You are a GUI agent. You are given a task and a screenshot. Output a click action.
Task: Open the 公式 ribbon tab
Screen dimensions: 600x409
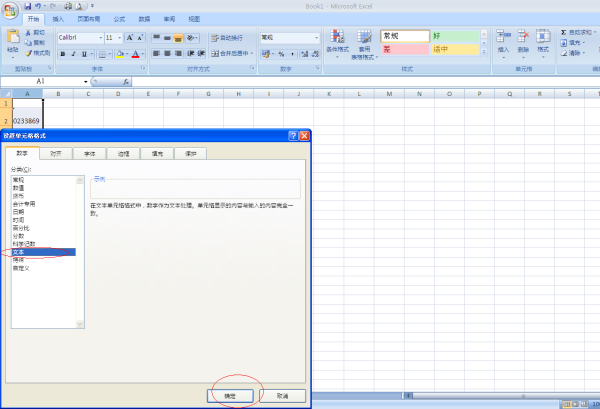(119, 19)
